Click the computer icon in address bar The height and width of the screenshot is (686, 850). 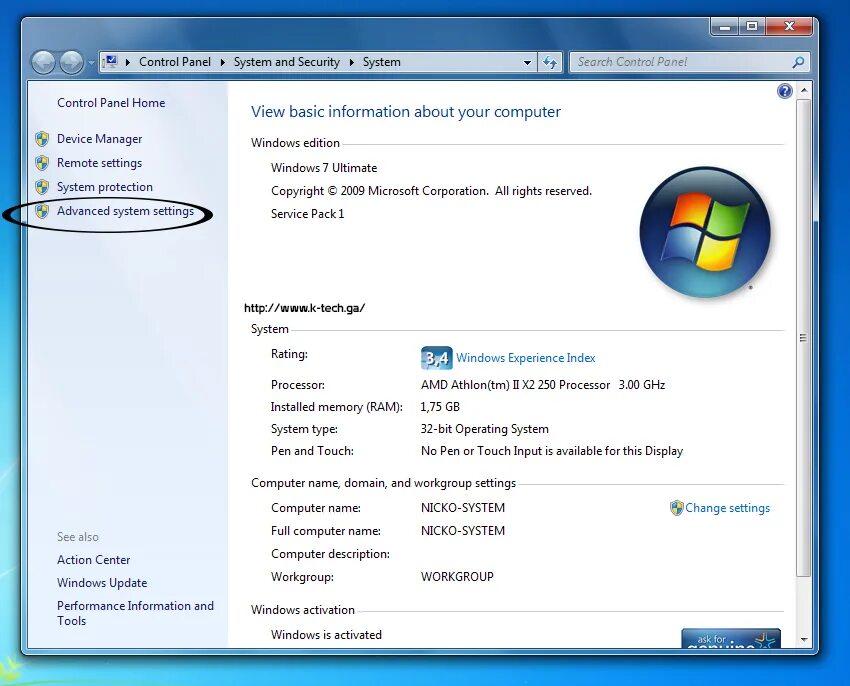(x=111, y=61)
